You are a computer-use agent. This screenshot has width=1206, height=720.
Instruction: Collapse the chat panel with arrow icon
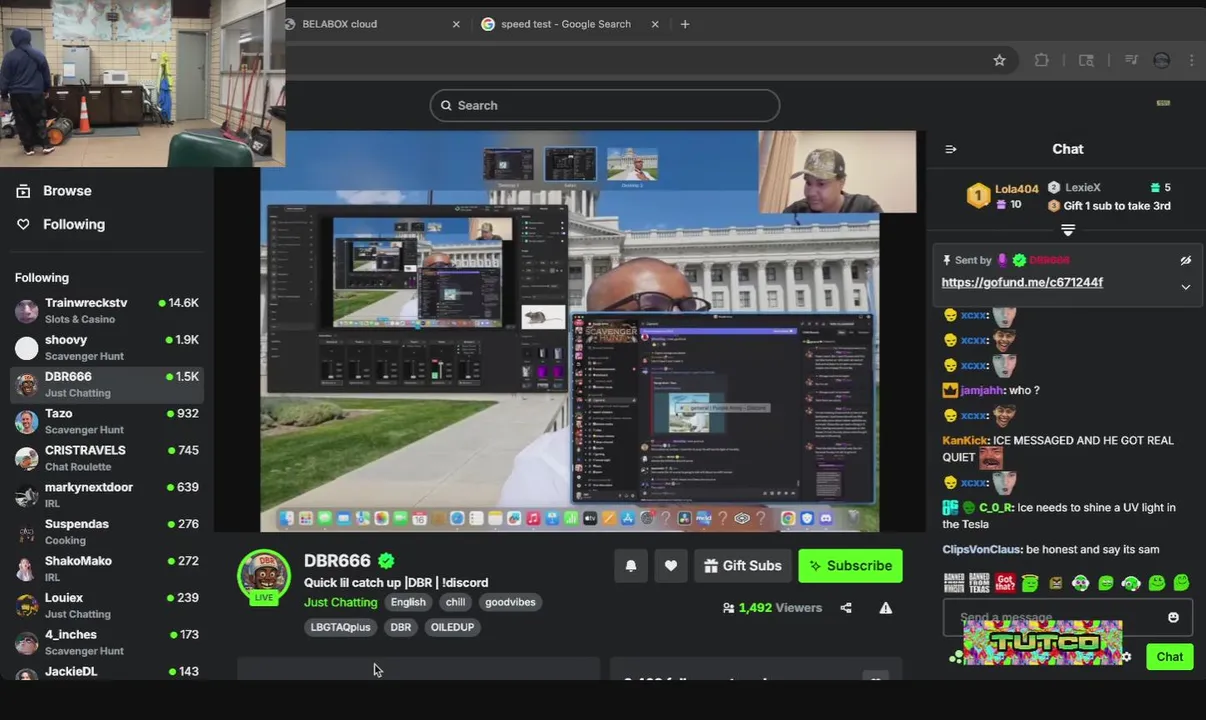[951, 149]
